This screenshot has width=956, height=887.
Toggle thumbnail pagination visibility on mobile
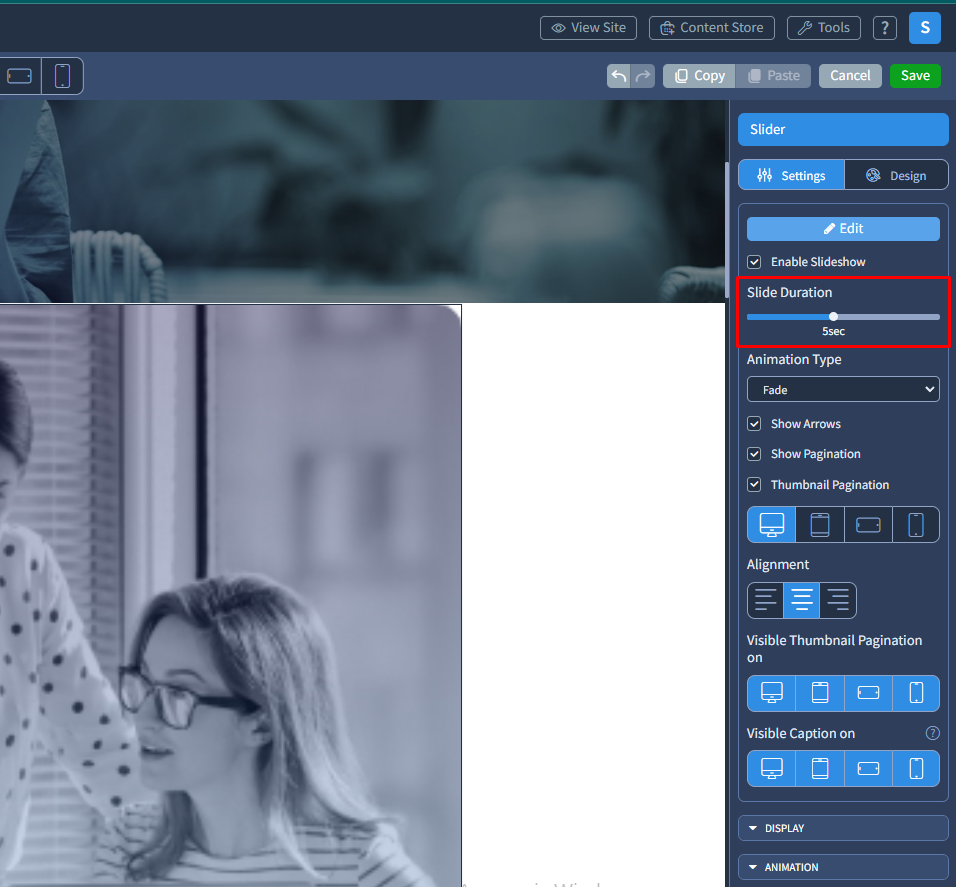pyautogui.click(x=916, y=693)
